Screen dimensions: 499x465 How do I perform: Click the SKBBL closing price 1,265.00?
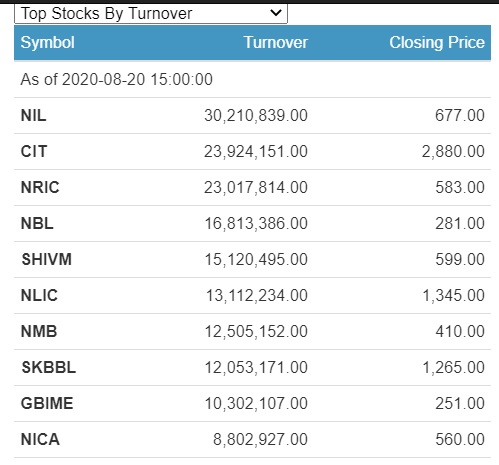tap(453, 368)
